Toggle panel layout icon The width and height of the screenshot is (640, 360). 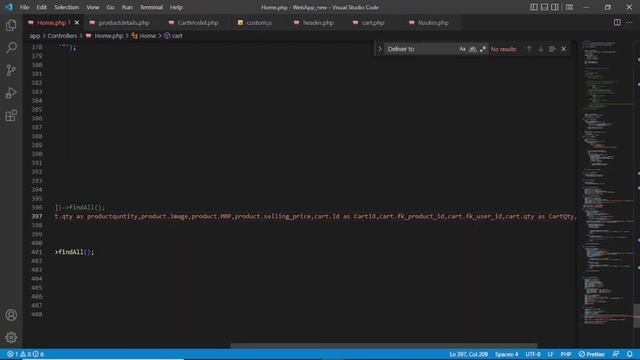pos(544,7)
